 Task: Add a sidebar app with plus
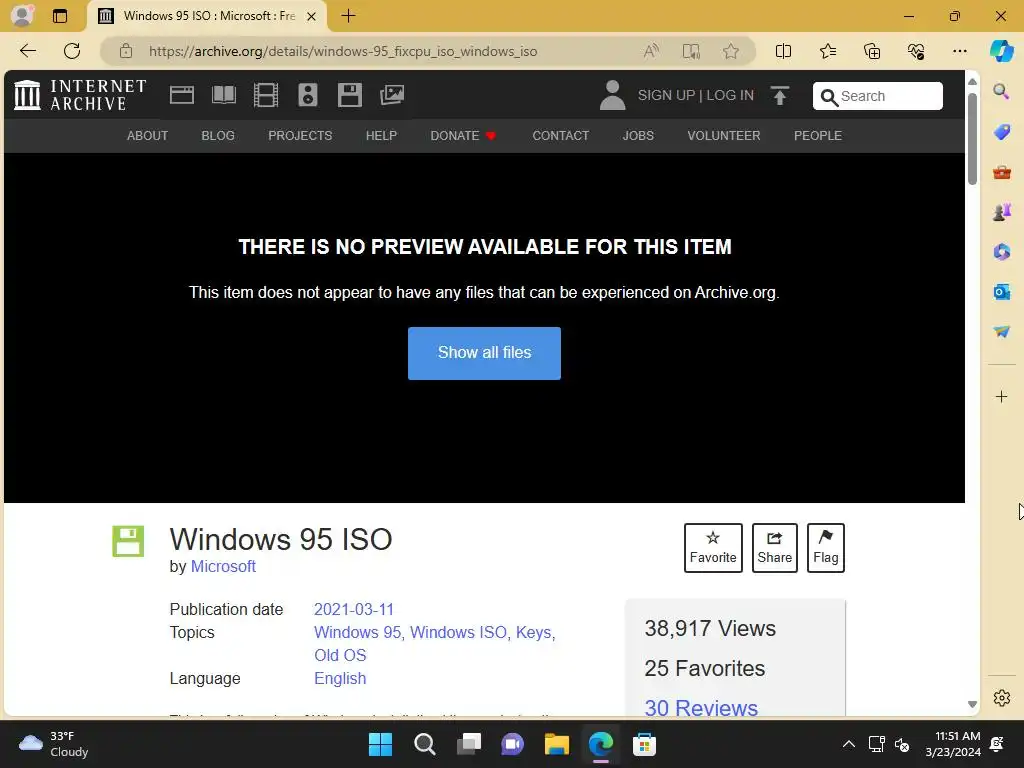pyautogui.click(x=1001, y=396)
